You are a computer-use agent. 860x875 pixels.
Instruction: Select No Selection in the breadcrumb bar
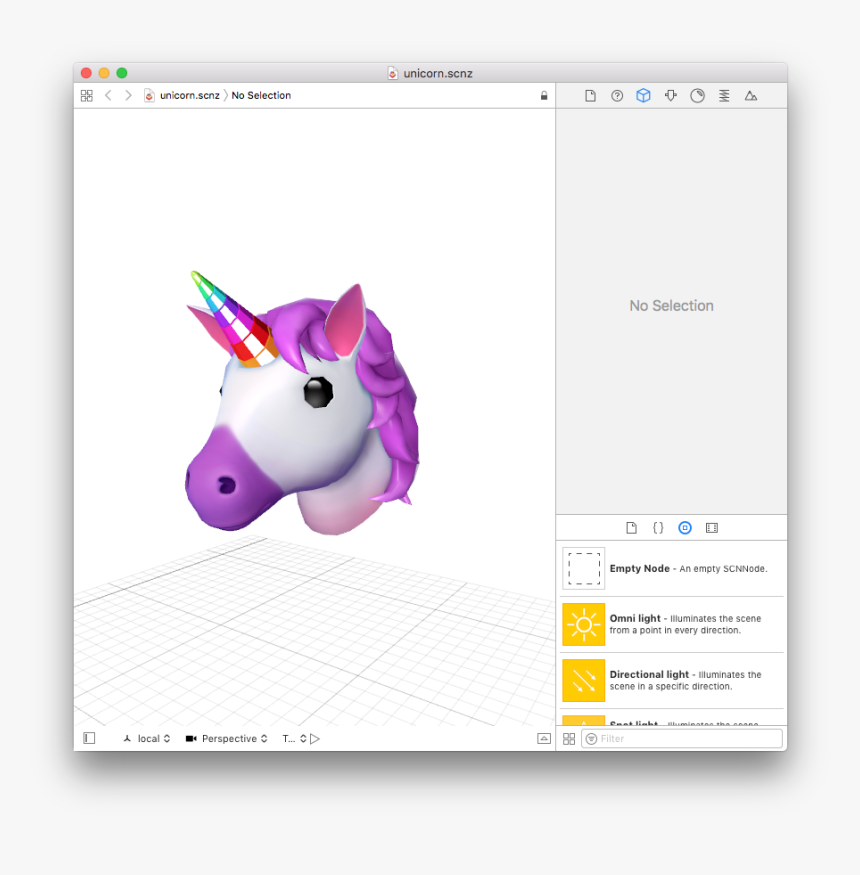click(261, 95)
